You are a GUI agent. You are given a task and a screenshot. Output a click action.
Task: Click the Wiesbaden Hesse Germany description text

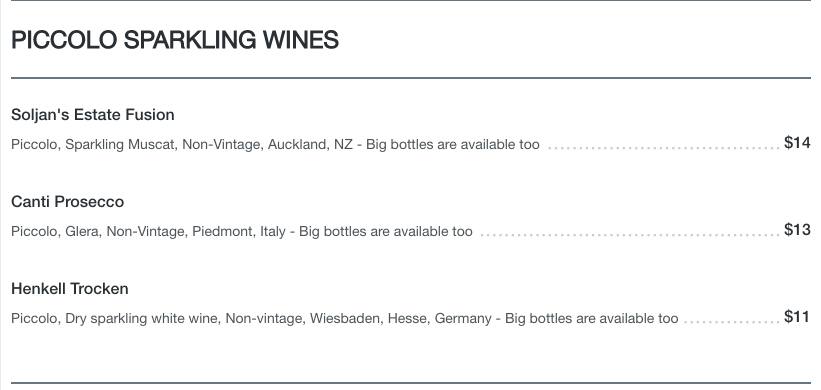click(x=345, y=318)
